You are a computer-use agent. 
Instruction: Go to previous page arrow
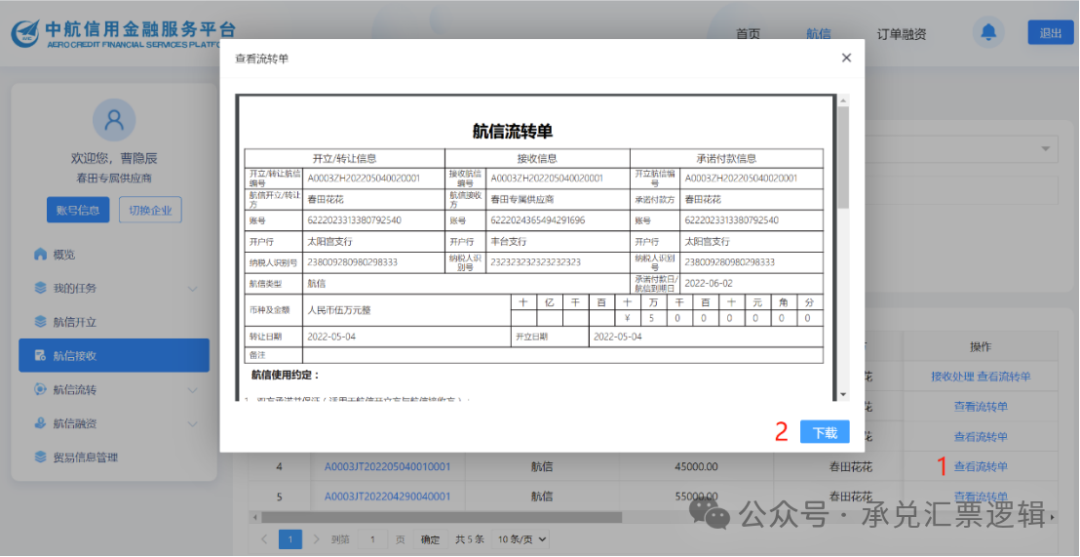coord(264,539)
